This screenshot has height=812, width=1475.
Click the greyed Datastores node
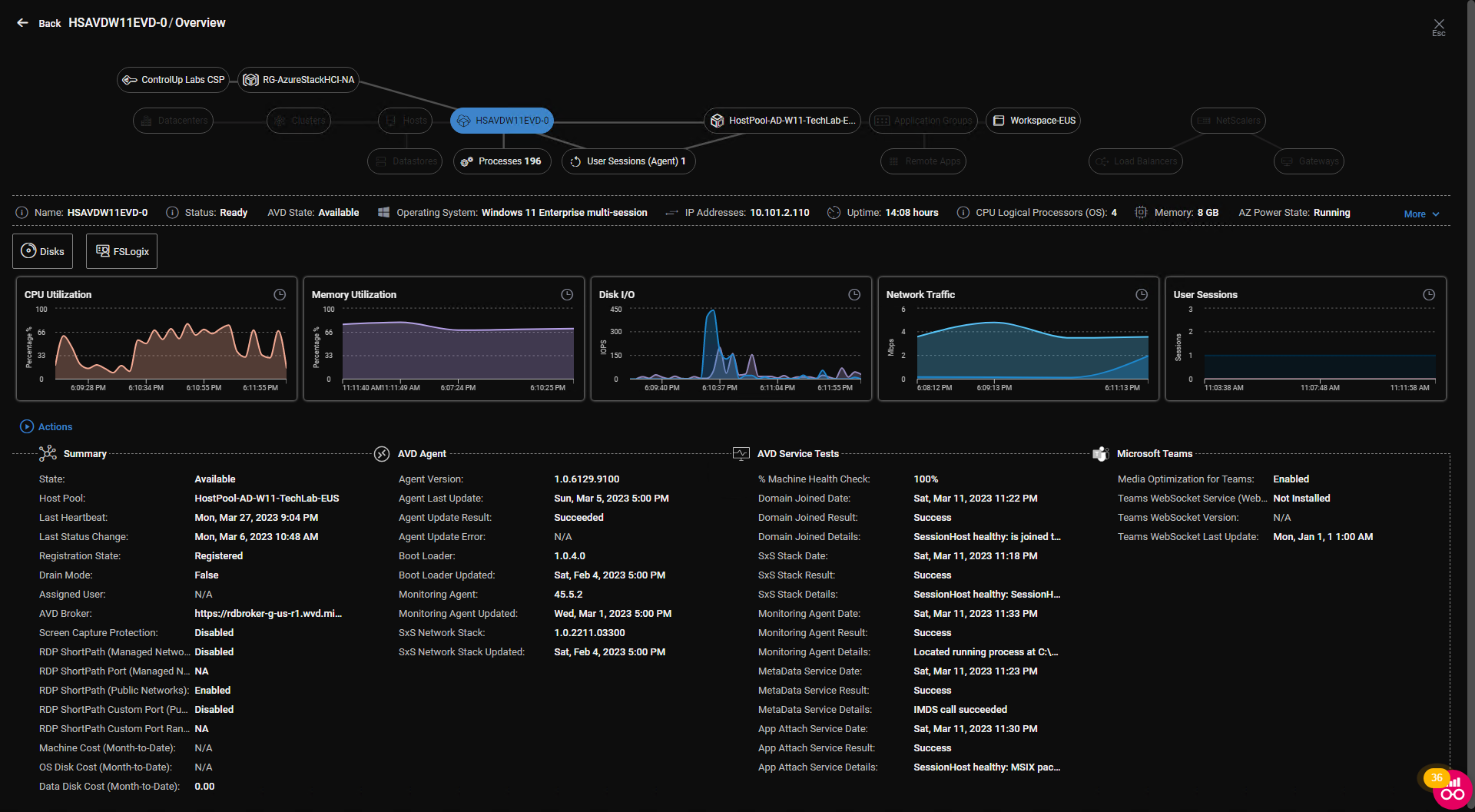click(405, 161)
